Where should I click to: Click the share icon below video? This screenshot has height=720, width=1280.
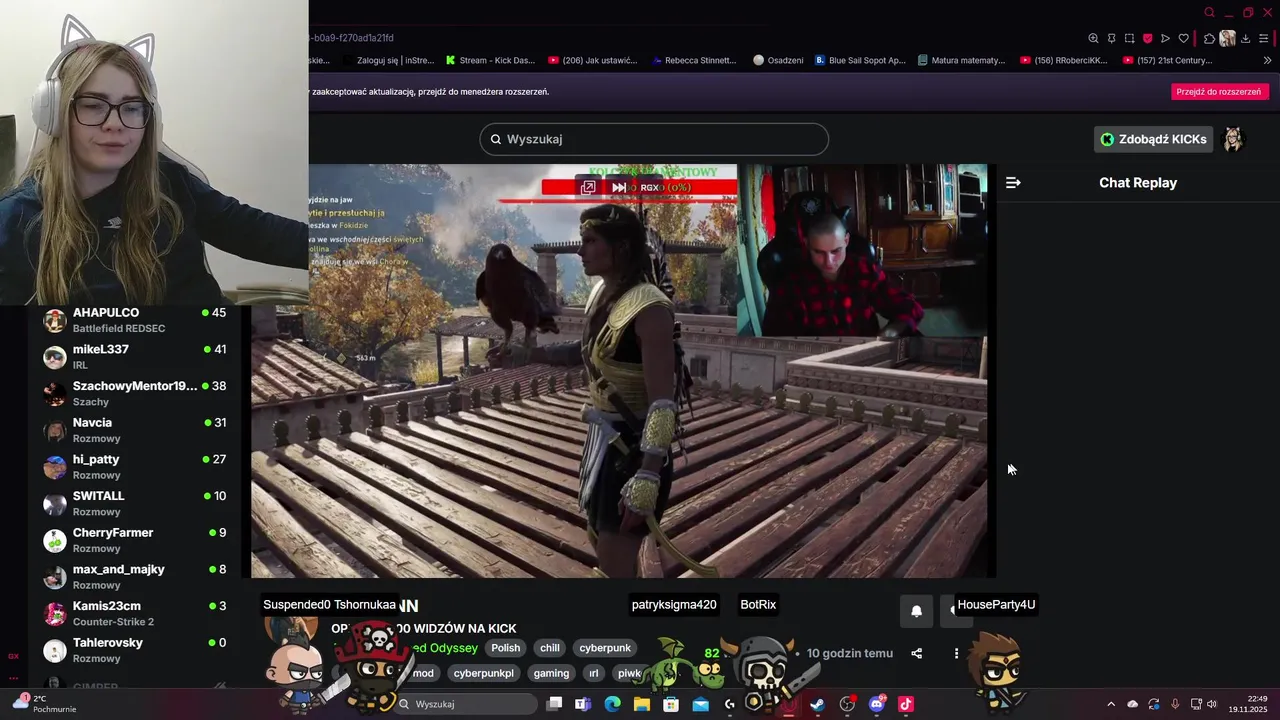(x=916, y=653)
